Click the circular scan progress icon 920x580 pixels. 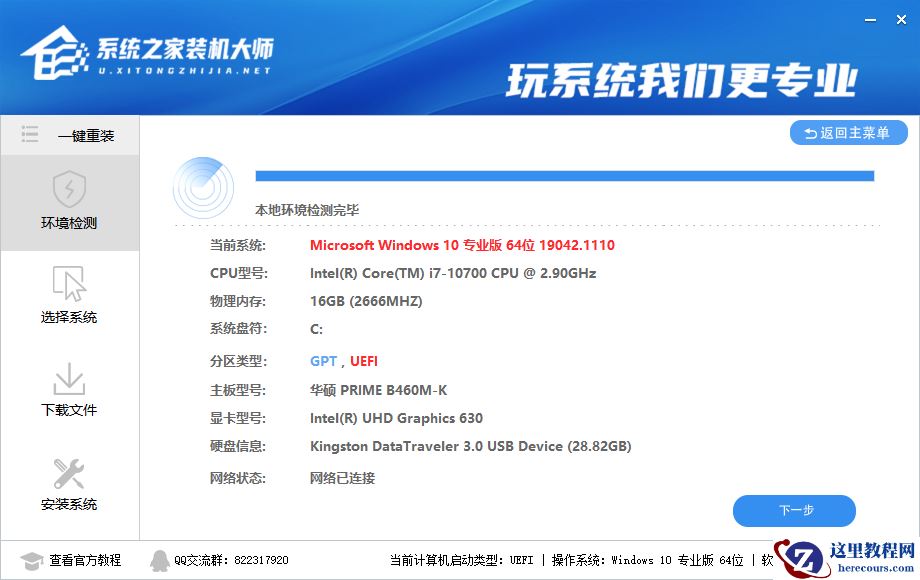(204, 187)
